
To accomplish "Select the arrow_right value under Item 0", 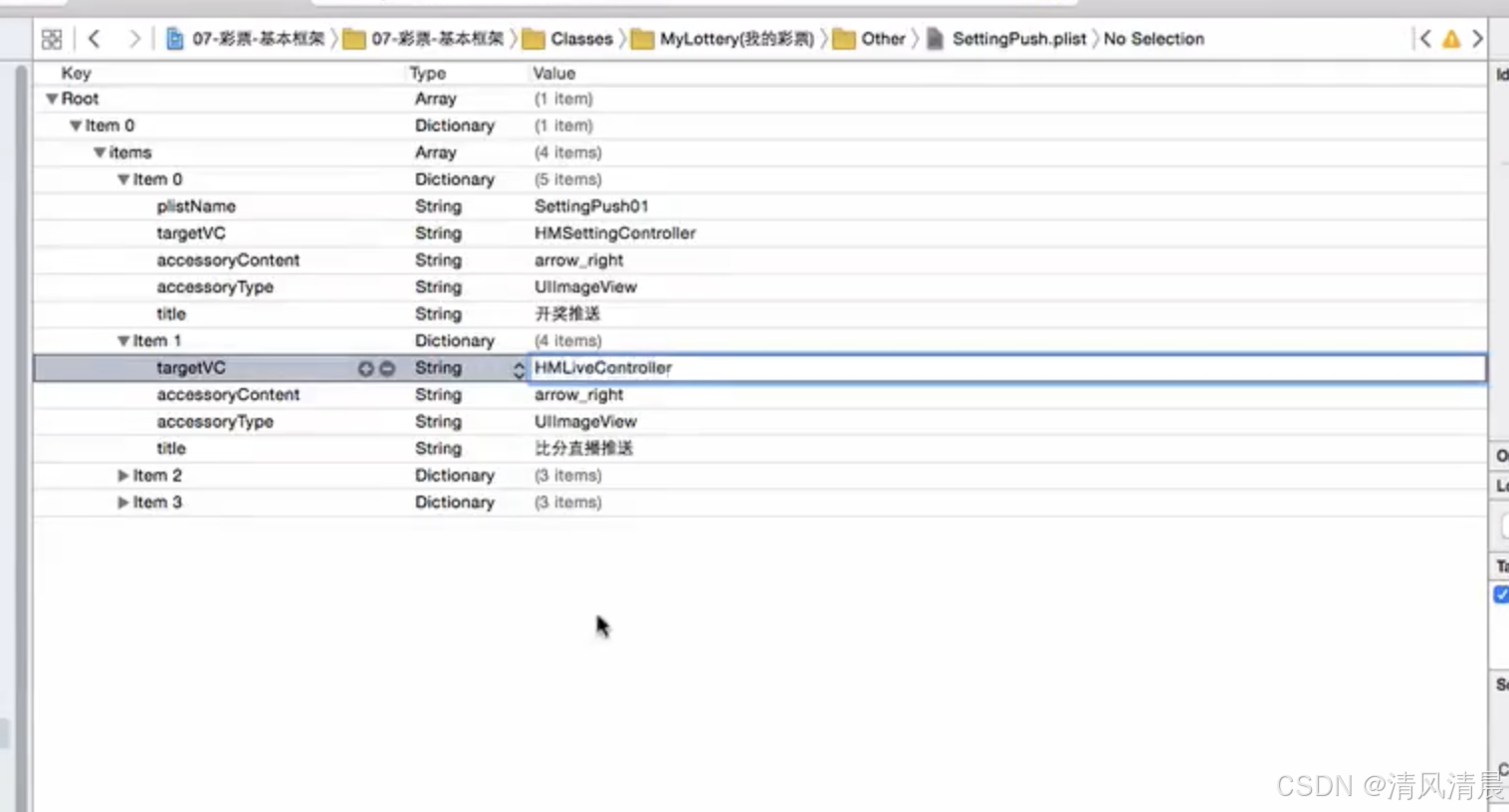I will pos(578,260).
